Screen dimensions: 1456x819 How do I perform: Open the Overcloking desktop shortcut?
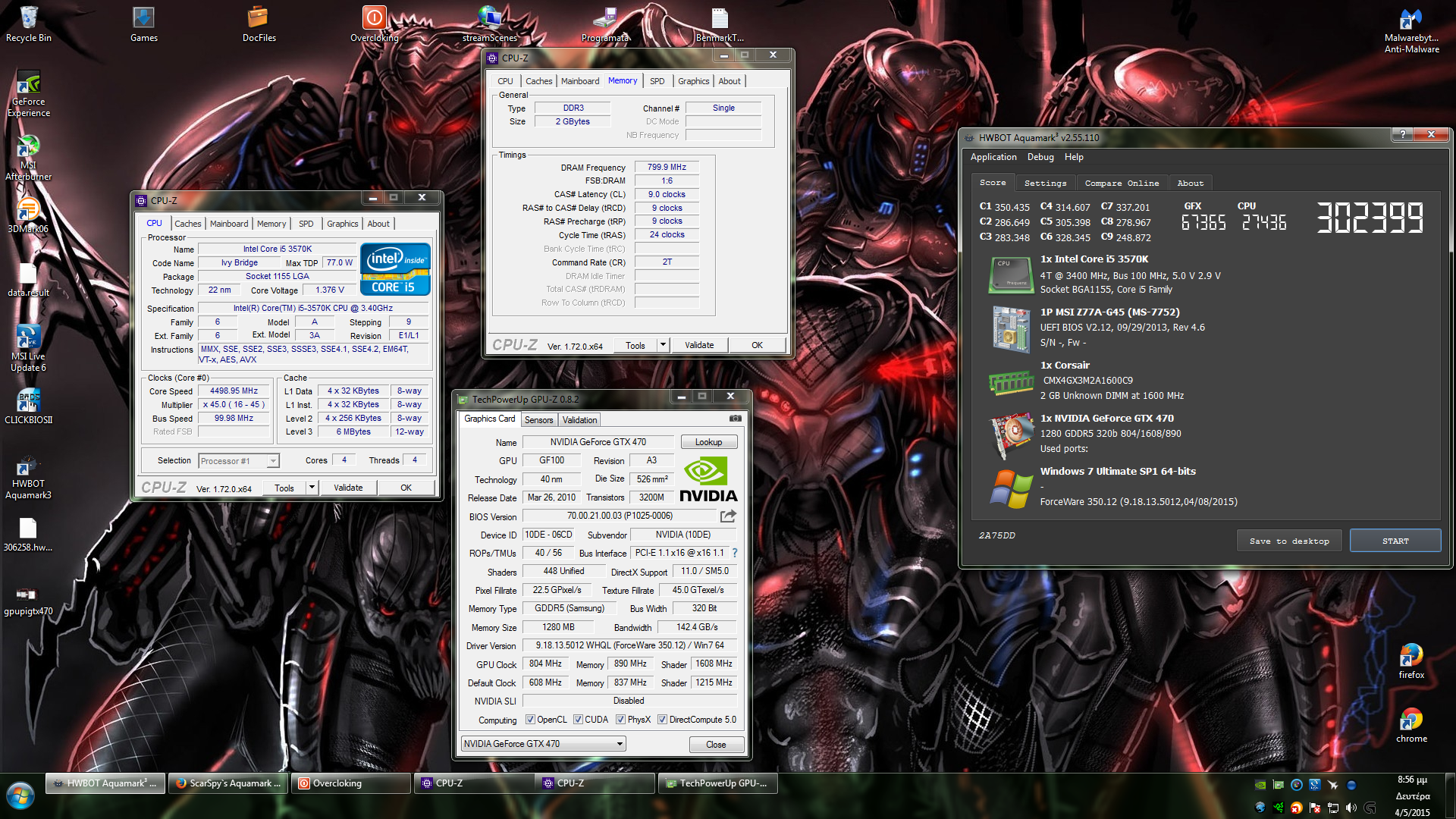374,24
